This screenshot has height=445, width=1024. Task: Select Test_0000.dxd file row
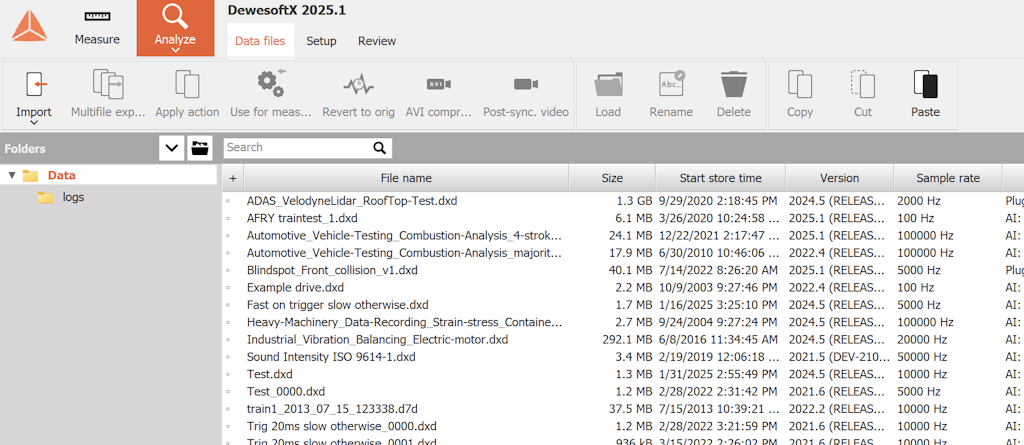point(284,391)
